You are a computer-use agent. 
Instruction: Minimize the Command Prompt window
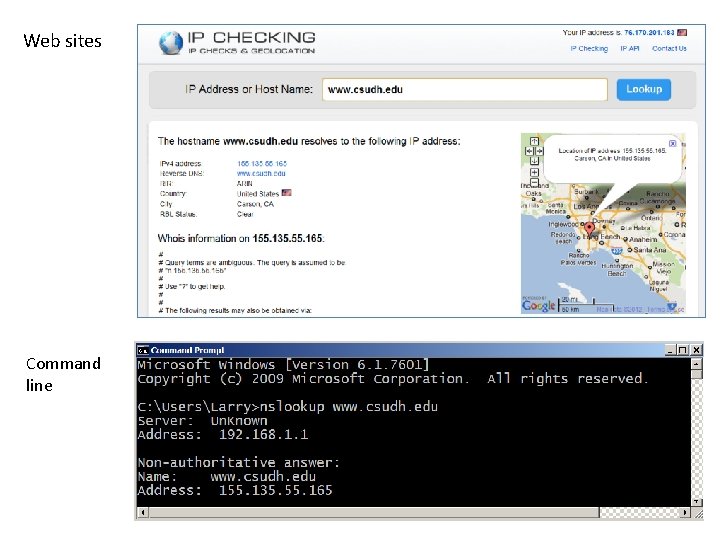[670, 350]
